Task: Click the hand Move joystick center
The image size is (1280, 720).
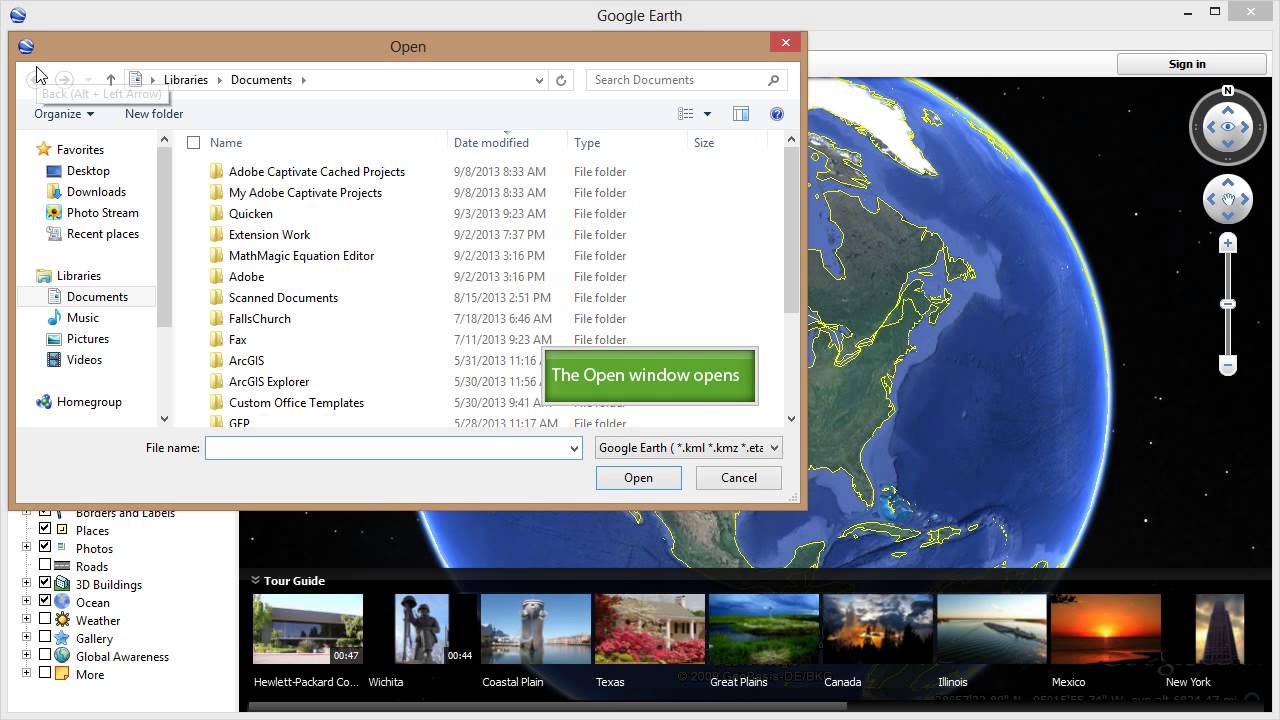Action: [1228, 199]
